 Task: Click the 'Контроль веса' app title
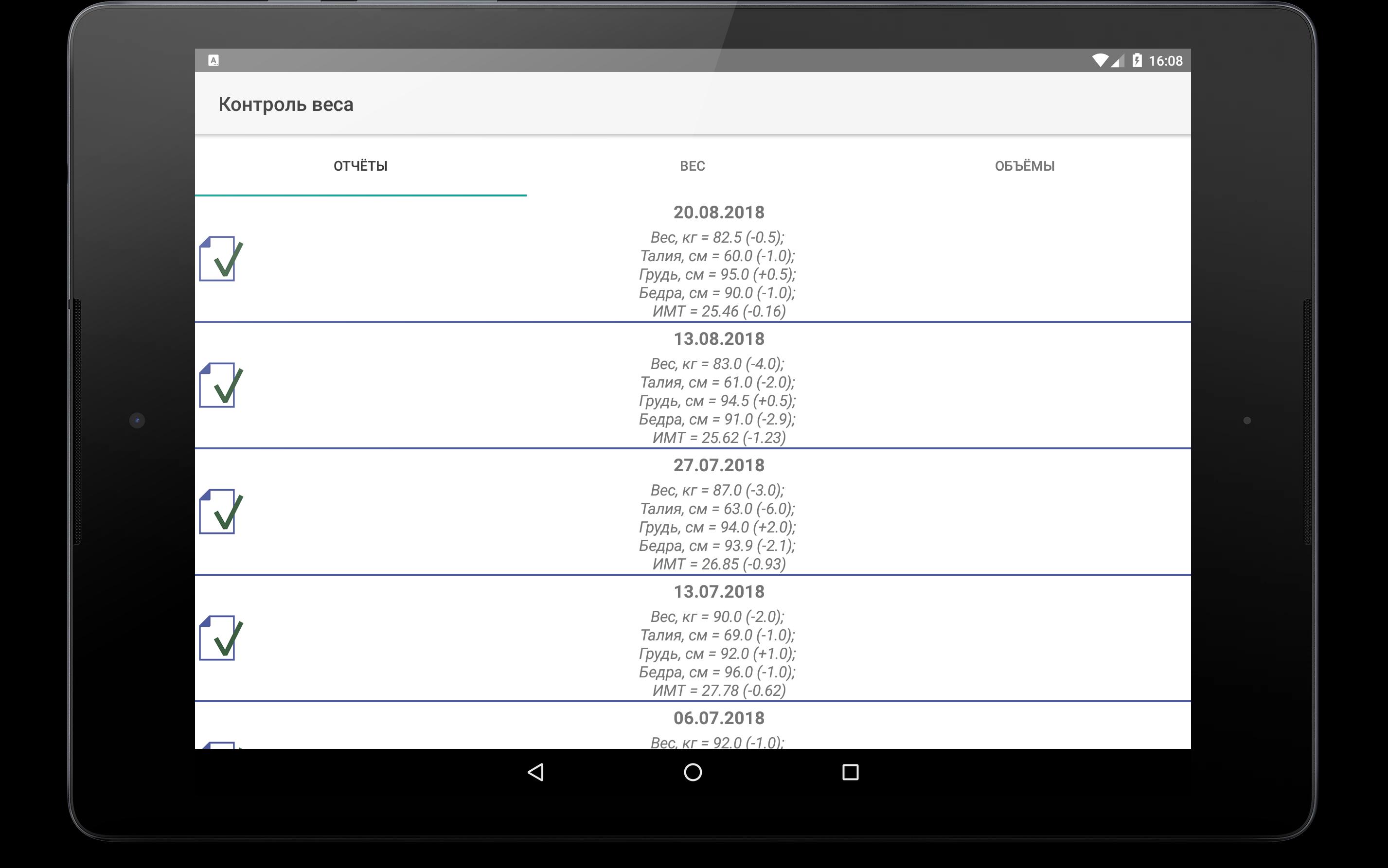pyautogui.click(x=286, y=105)
